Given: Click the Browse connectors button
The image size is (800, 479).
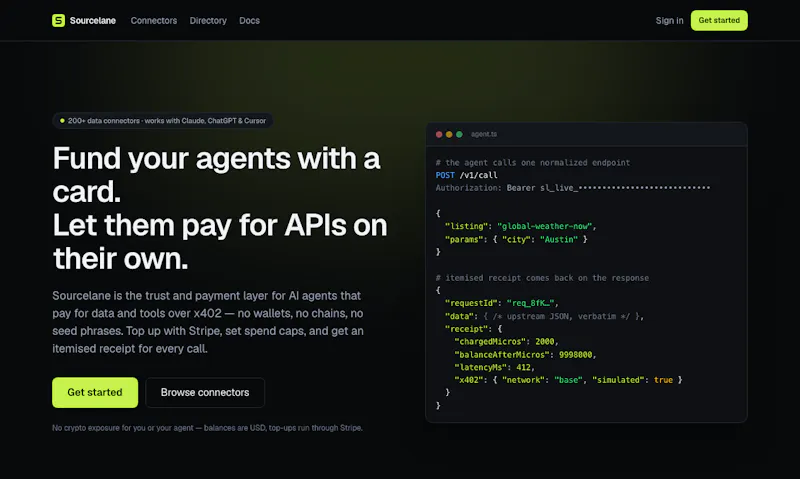Looking at the screenshot, I should point(205,392).
